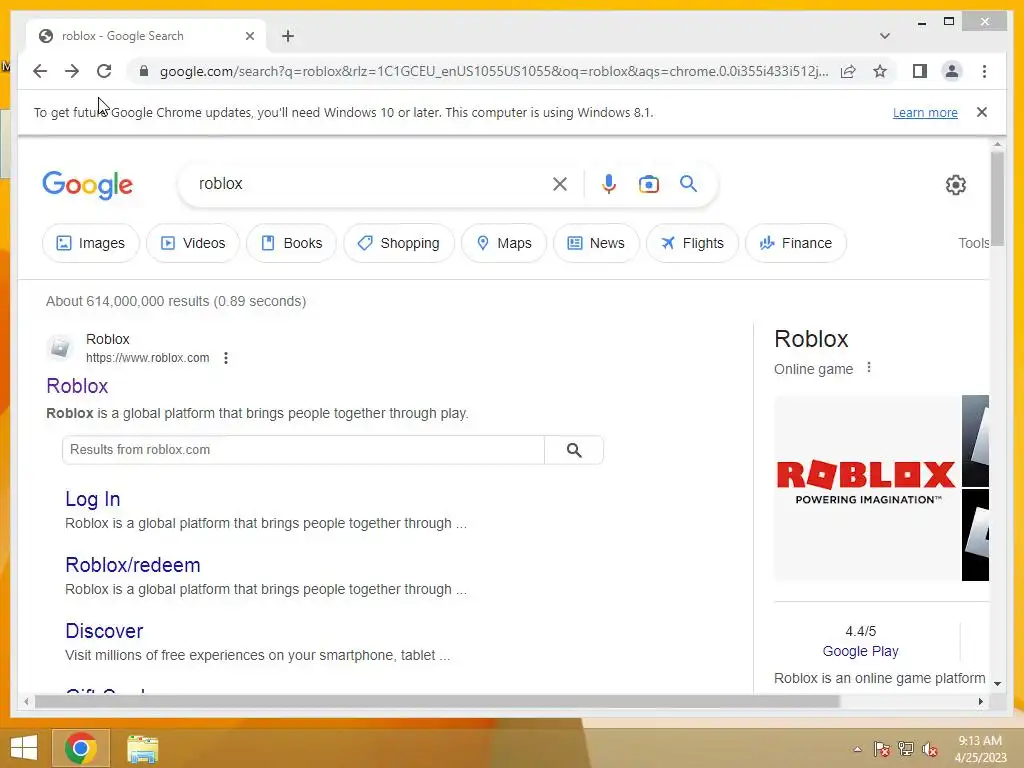View the Roblox Powering Imagination logo image
1024x768 pixels.
pos(866,487)
